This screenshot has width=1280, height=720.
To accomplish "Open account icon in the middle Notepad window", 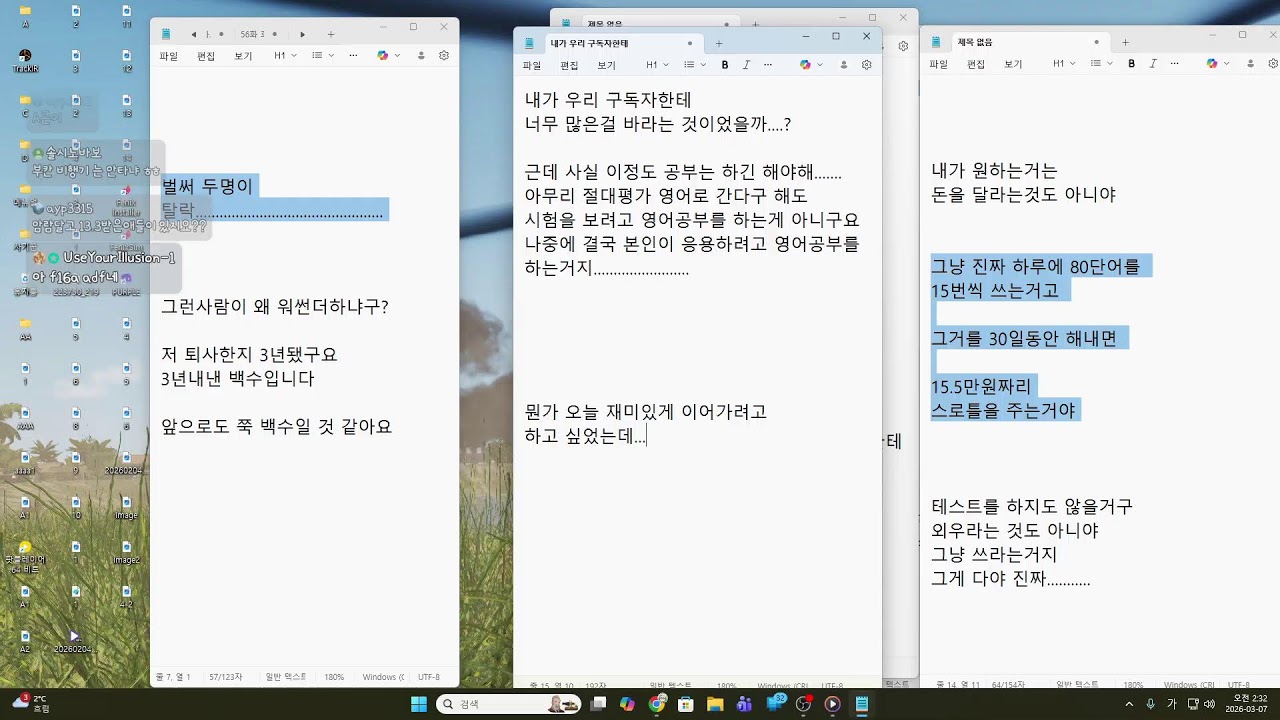I will [x=844, y=65].
